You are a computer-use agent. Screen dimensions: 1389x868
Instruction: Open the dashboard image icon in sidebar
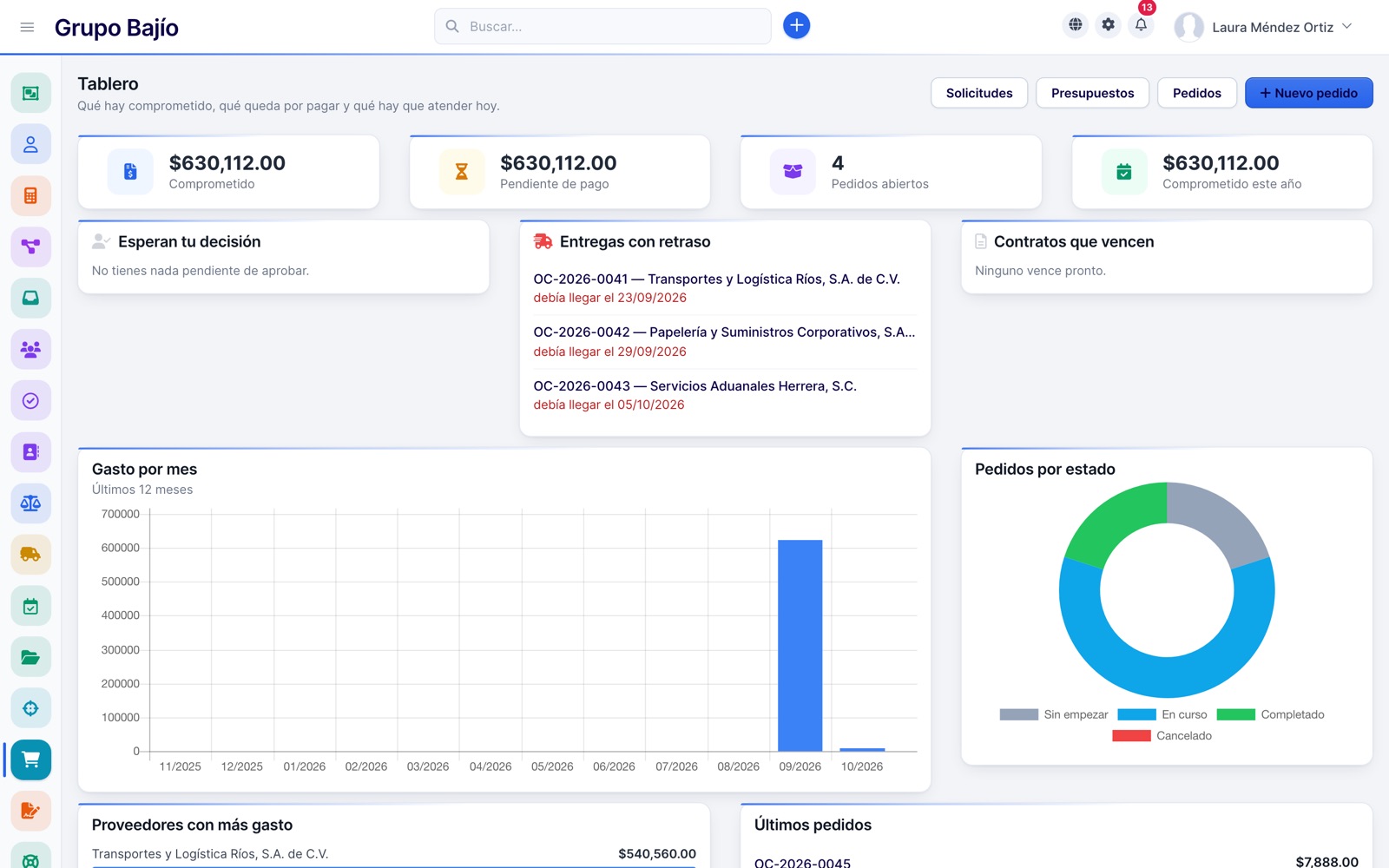(30, 93)
